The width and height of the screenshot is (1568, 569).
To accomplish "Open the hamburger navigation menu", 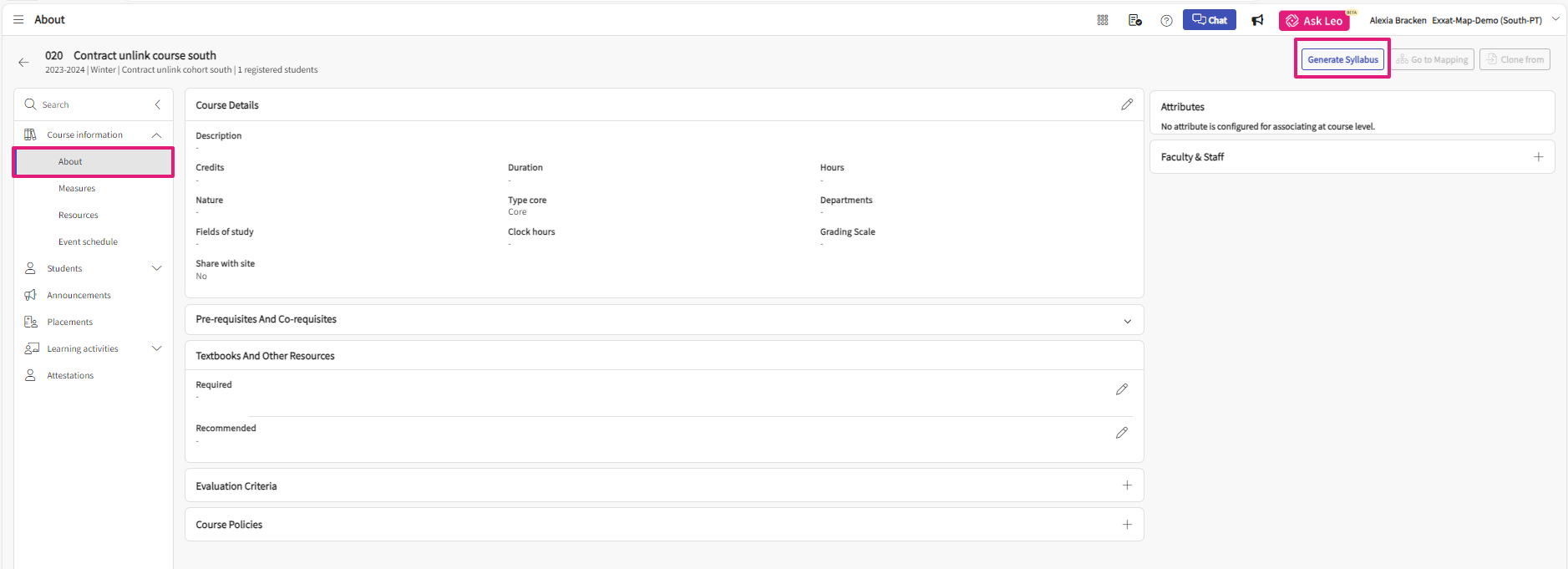I will [18, 20].
